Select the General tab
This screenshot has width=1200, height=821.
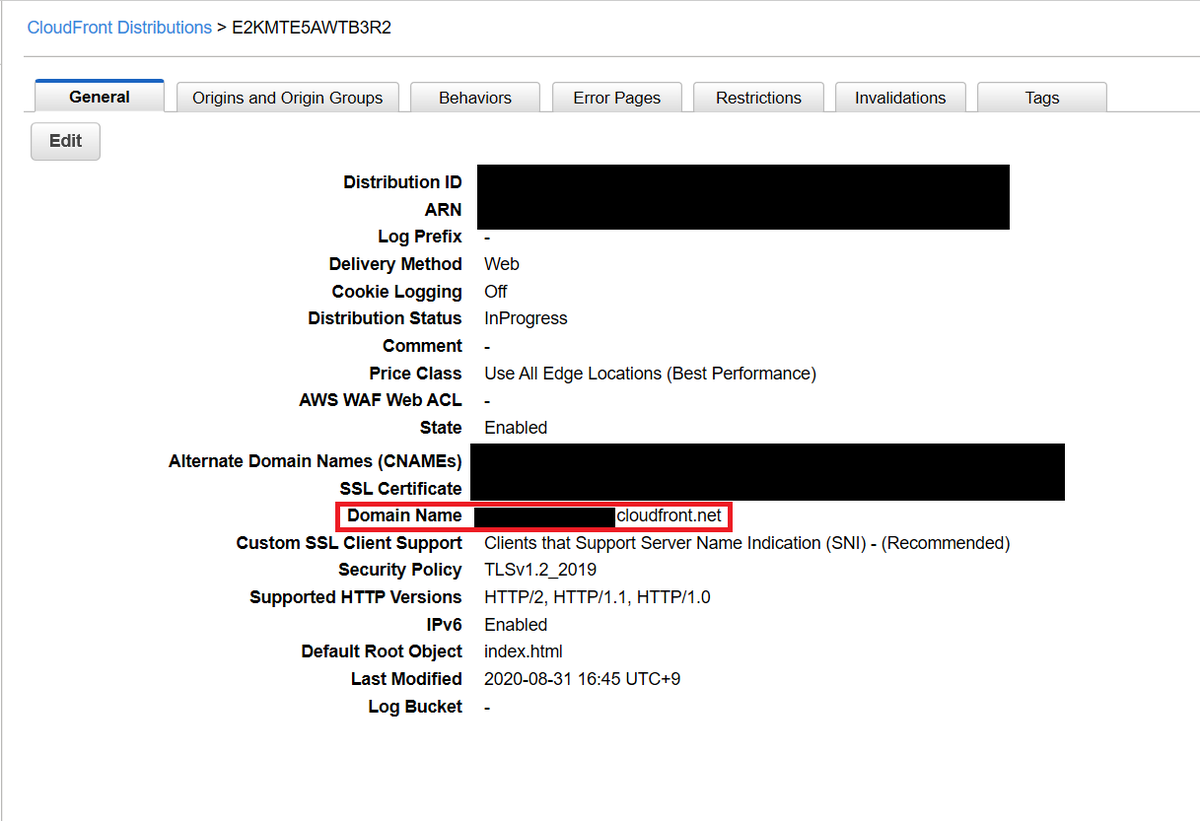(x=100, y=96)
